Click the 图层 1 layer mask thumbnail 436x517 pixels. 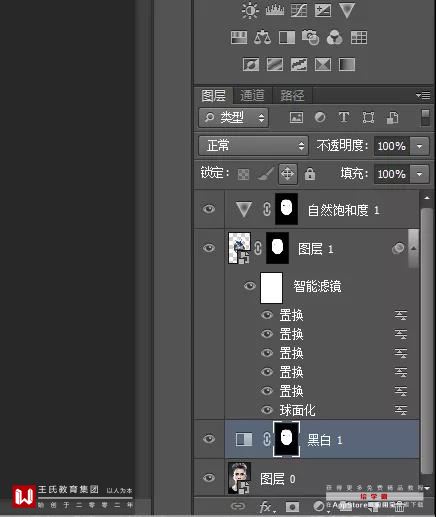277,248
